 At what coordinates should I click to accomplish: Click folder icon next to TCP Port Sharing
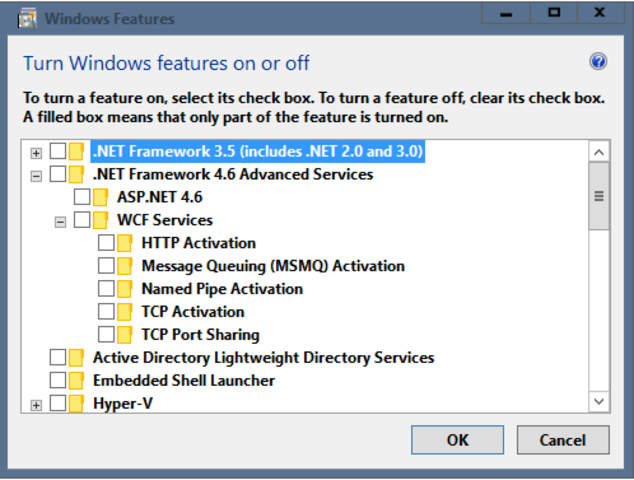coord(125,335)
